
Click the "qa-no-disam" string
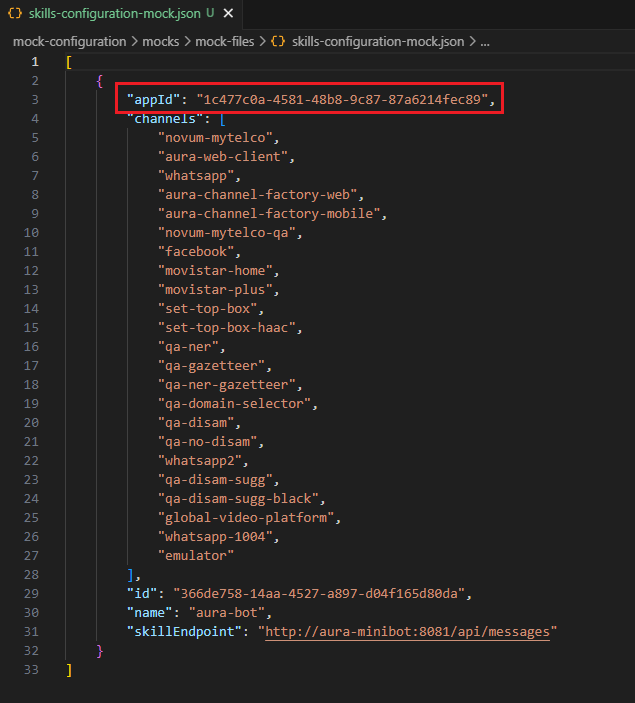(x=208, y=442)
